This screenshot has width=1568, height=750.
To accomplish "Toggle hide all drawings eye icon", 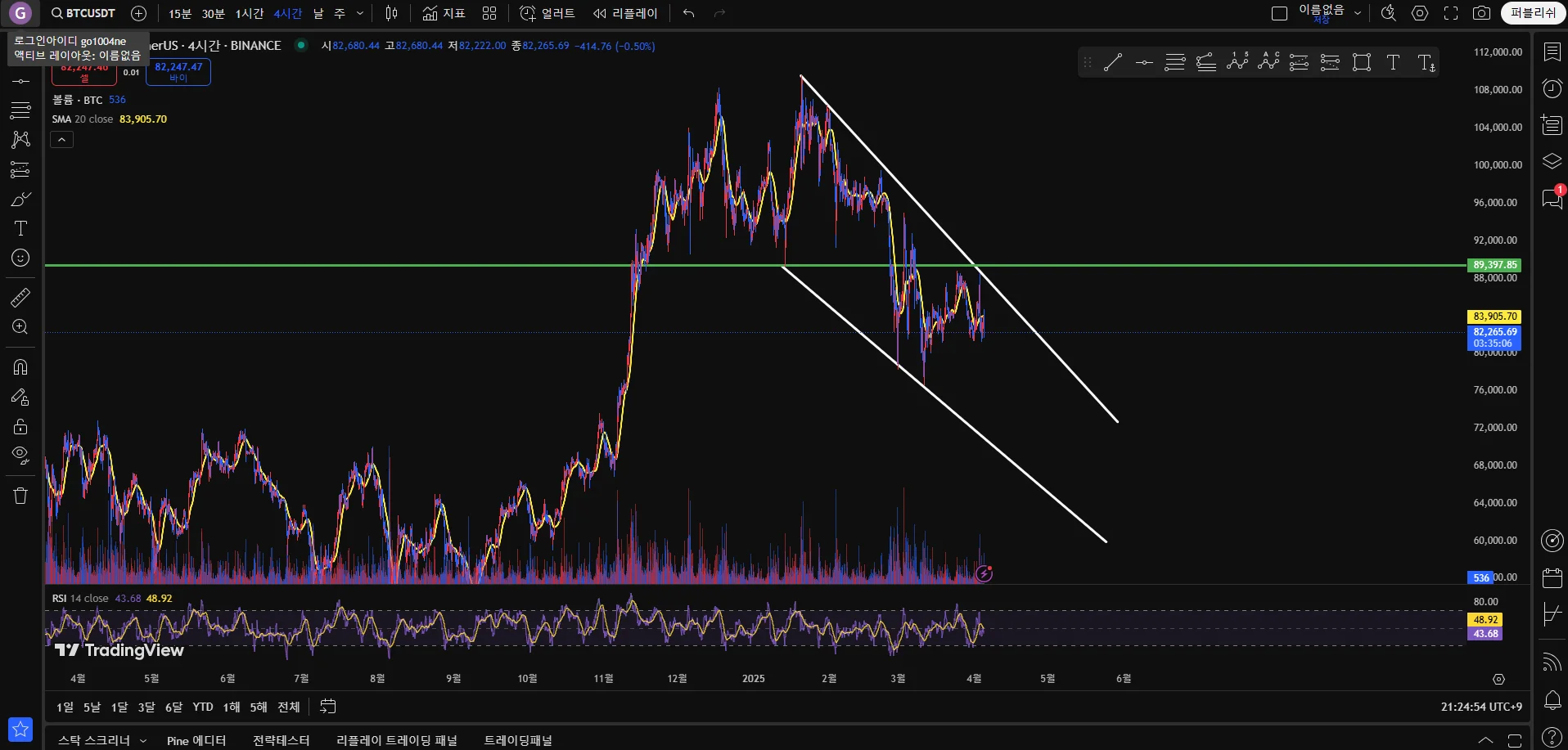I will coord(20,455).
